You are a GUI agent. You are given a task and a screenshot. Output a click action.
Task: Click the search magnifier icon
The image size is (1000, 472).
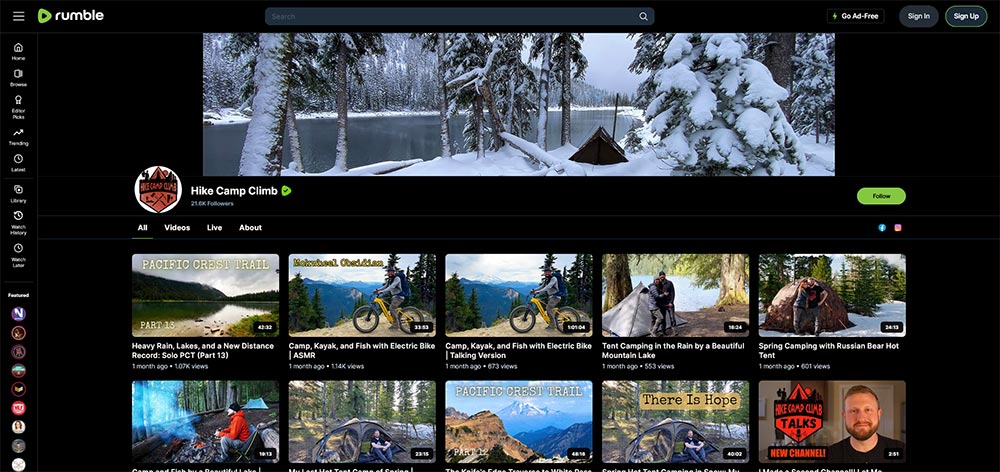click(643, 17)
